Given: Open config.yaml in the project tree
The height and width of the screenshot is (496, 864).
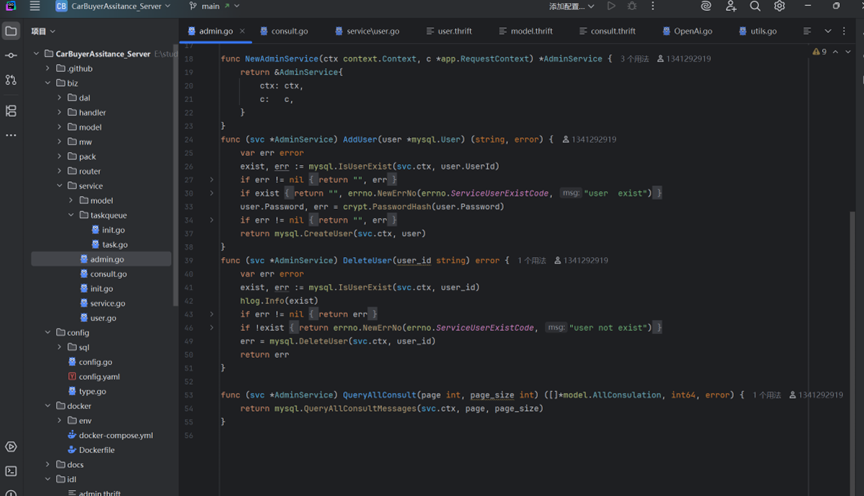Looking at the screenshot, I should point(94,376).
